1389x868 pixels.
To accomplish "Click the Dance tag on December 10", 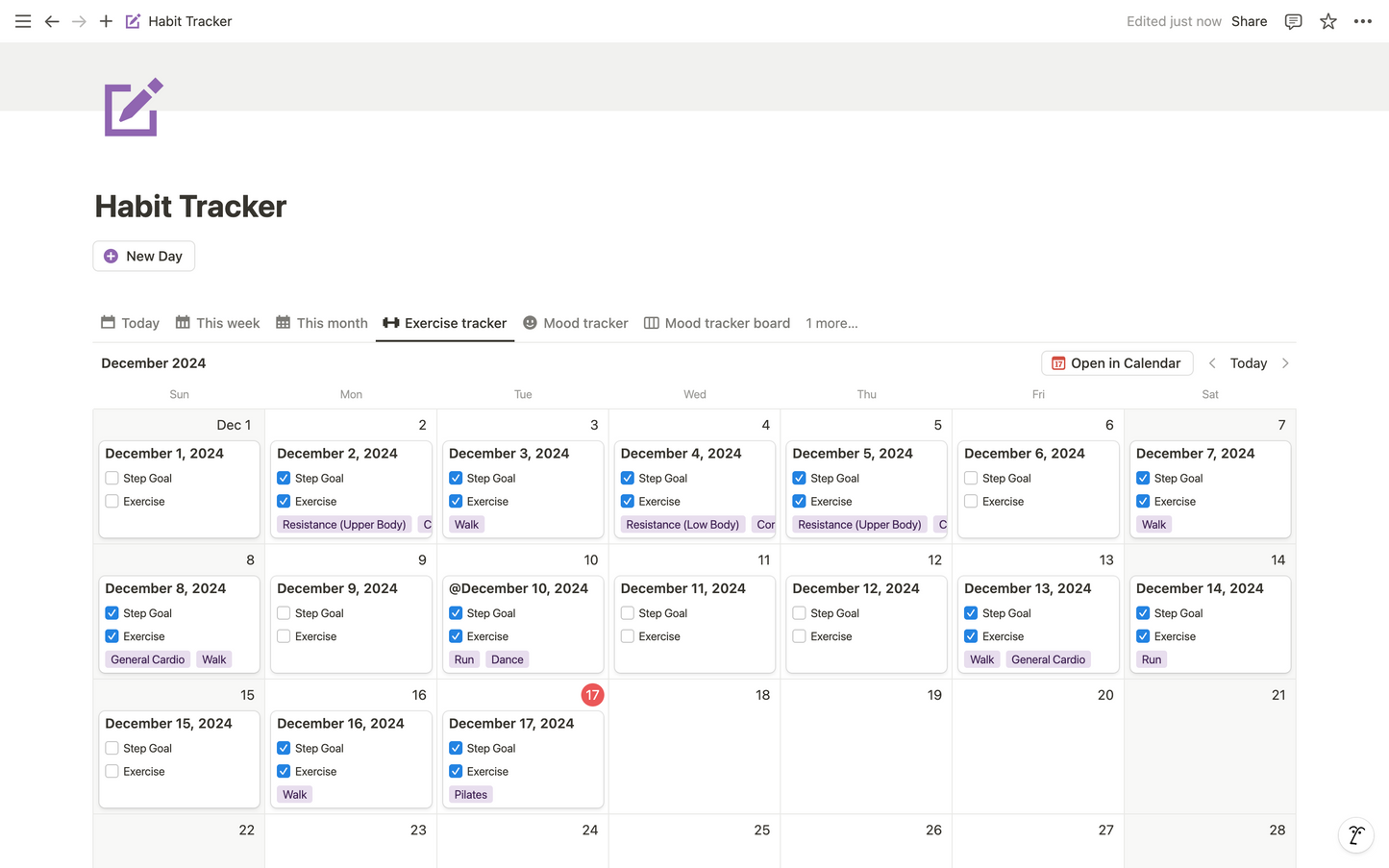I will [x=508, y=659].
